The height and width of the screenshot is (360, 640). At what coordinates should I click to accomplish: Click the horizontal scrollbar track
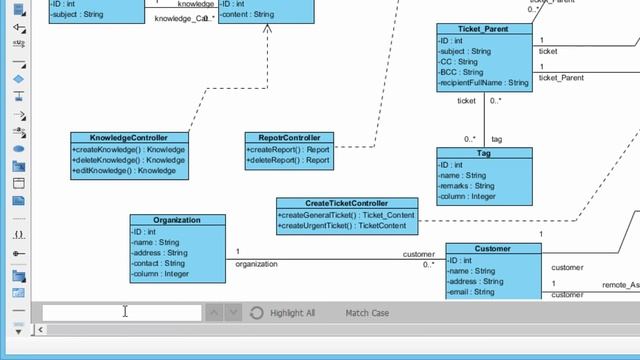pos(343,330)
